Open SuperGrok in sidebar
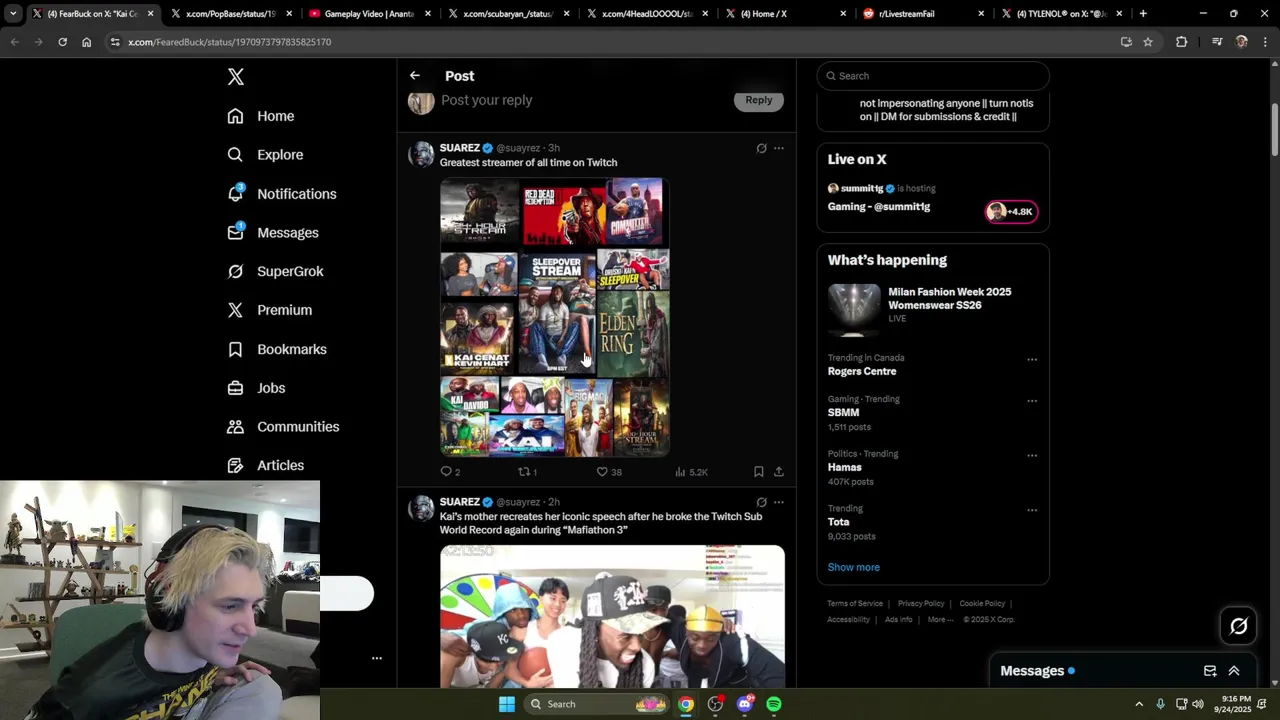1280x720 pixels. pos(275,271)
